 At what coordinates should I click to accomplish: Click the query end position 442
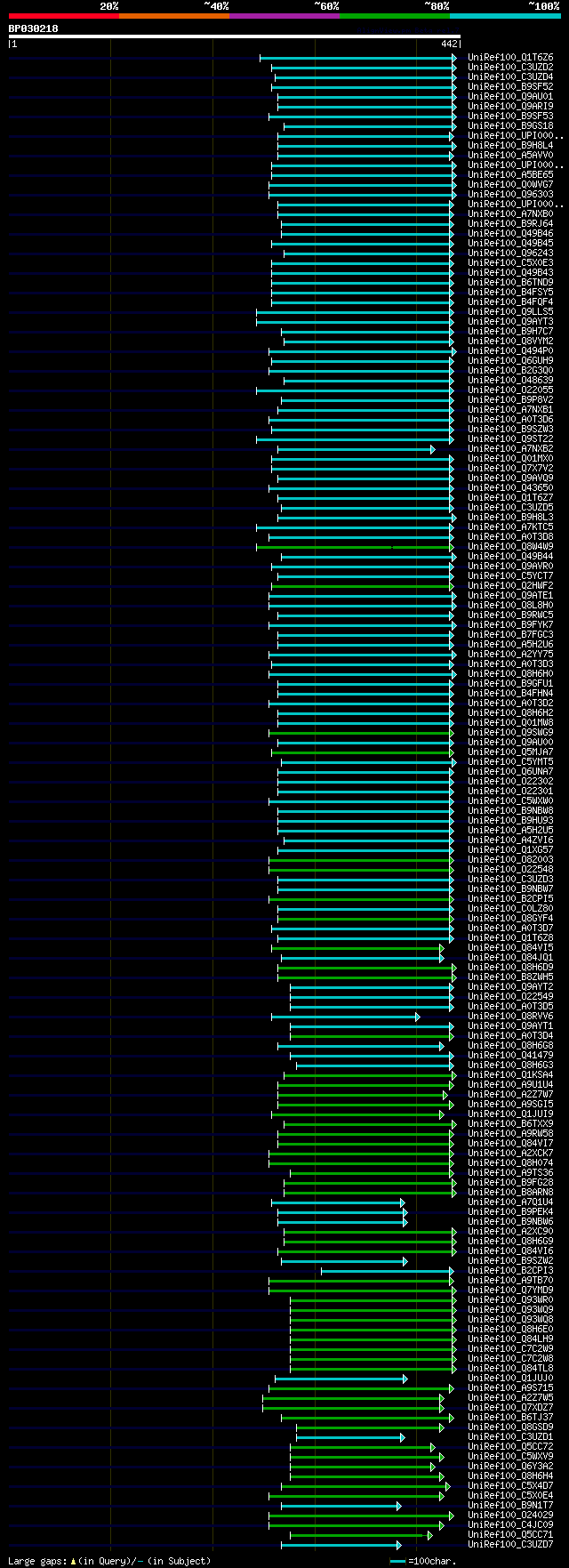[449, 44]
